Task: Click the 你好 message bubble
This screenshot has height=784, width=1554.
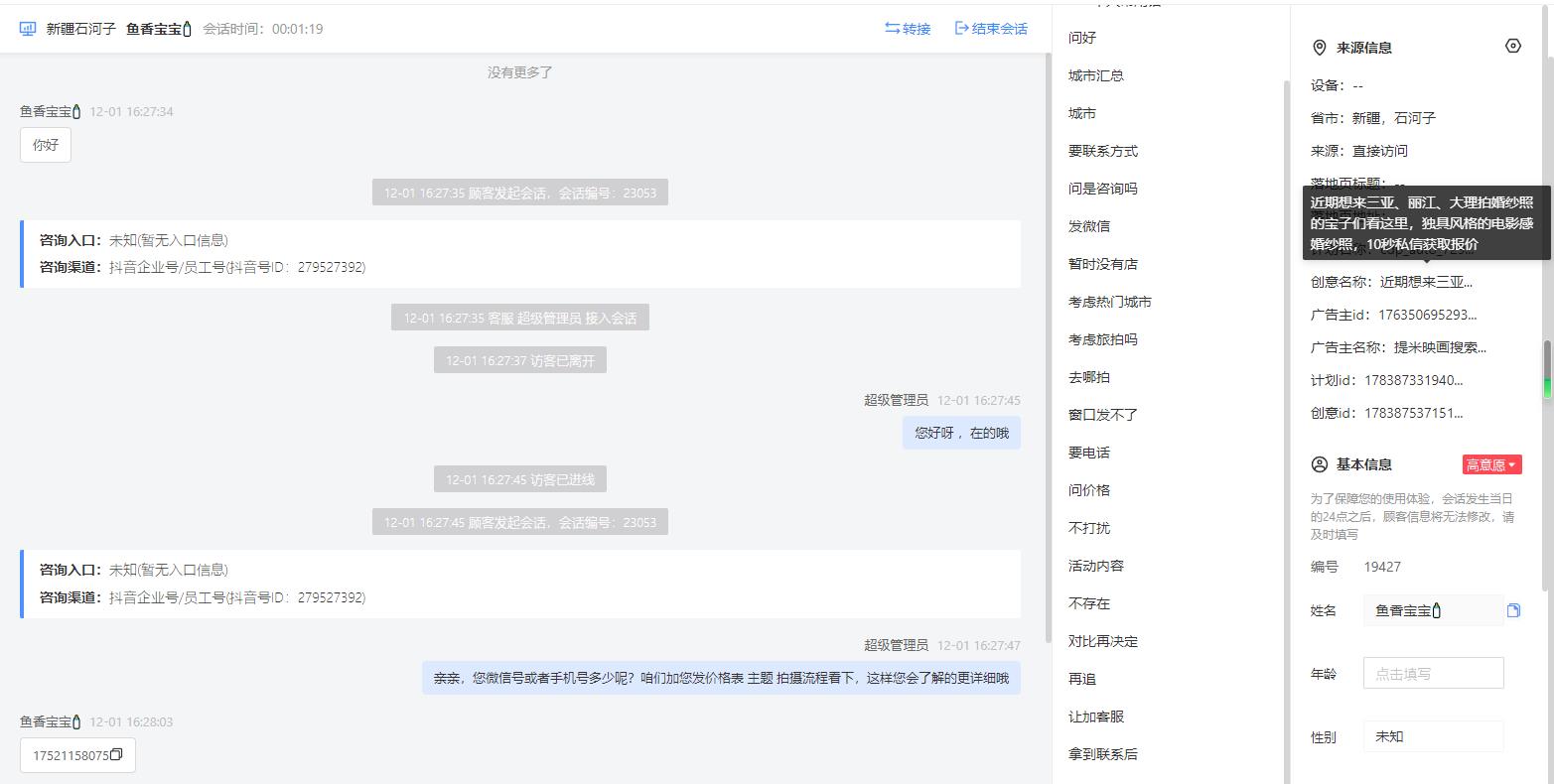Action: pyautogui.click(x=46, y=145)
